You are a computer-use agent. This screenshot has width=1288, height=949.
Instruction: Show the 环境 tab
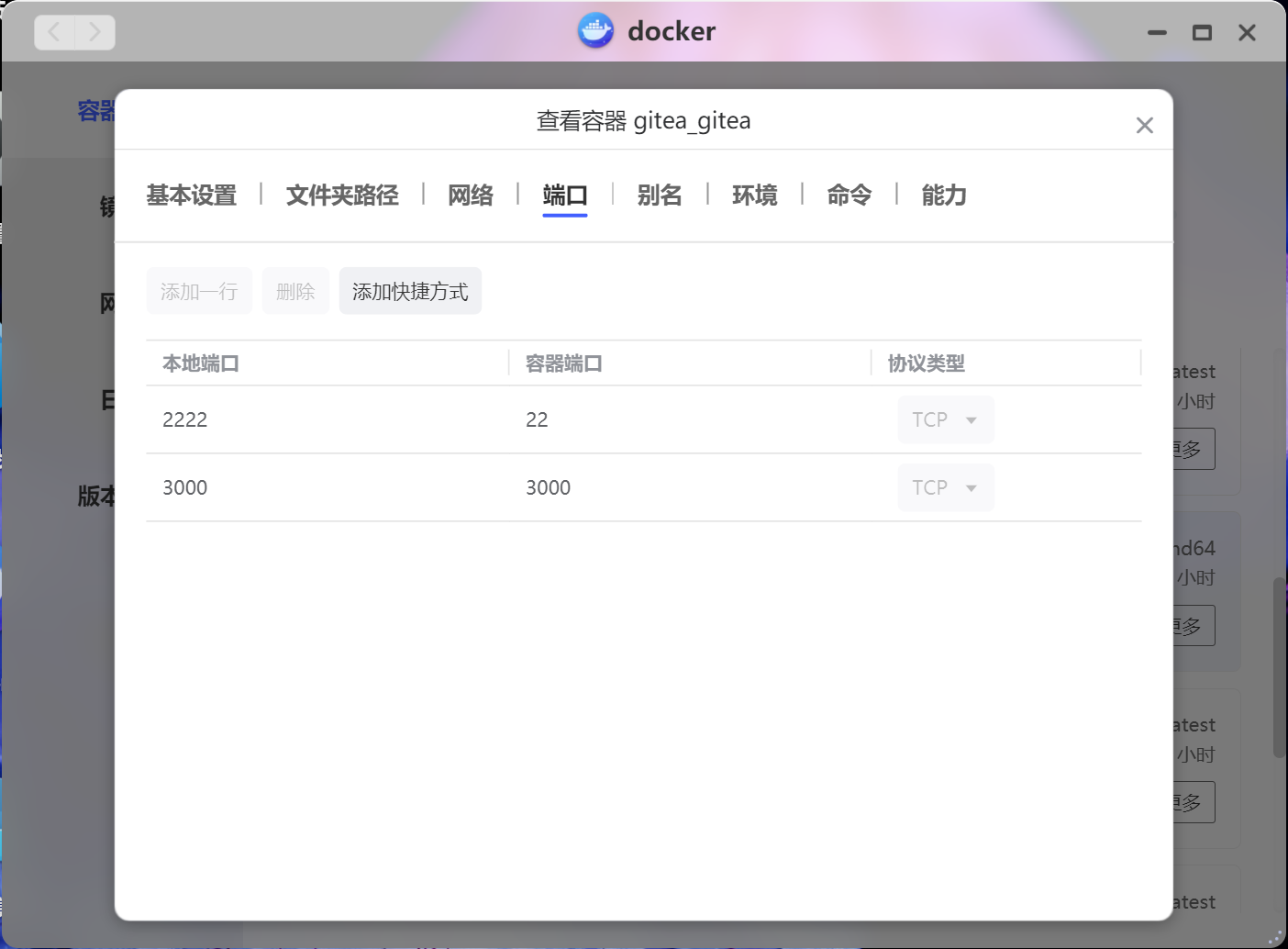coord(754,195)
